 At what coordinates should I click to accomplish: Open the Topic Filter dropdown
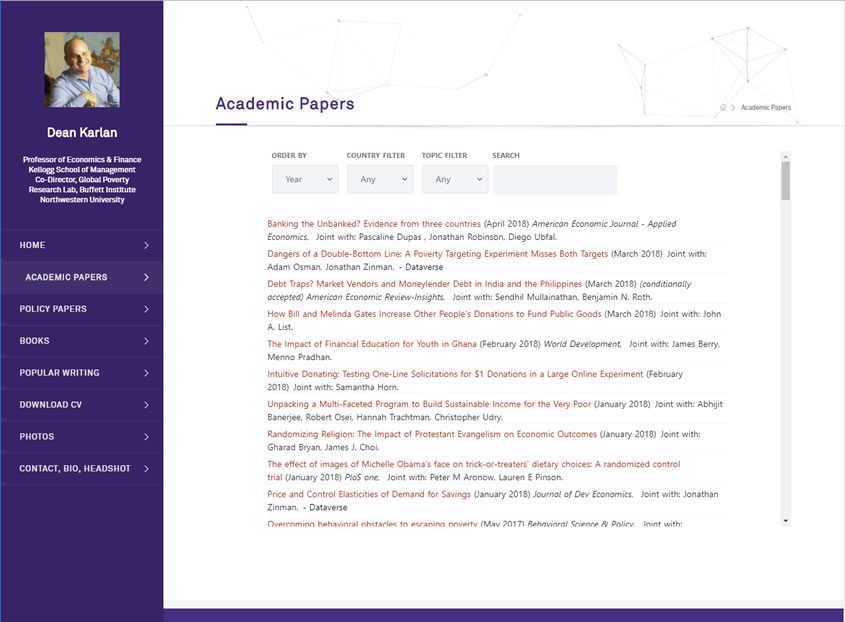click(x=455, y=180)
